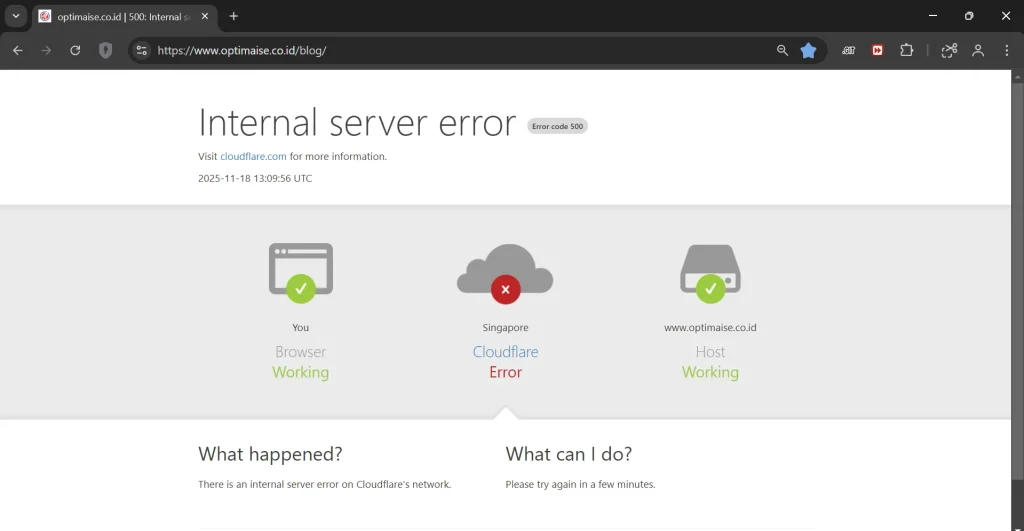Go forward to the next page
This screenshot has width=1024, height=531.
[46, 50]
